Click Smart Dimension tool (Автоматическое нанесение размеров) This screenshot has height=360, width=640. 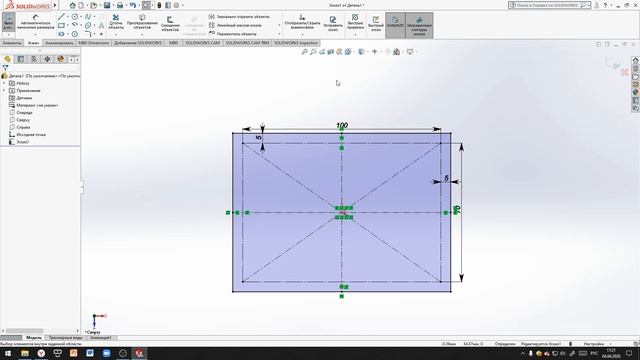tap(36, 22)
